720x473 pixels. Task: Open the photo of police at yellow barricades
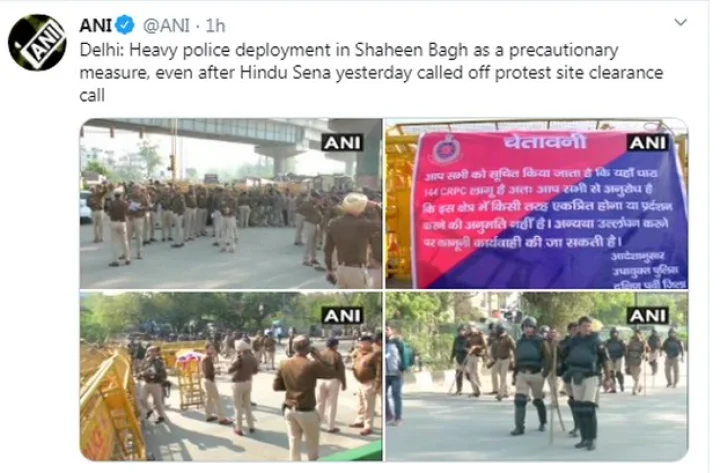[231, 376]
